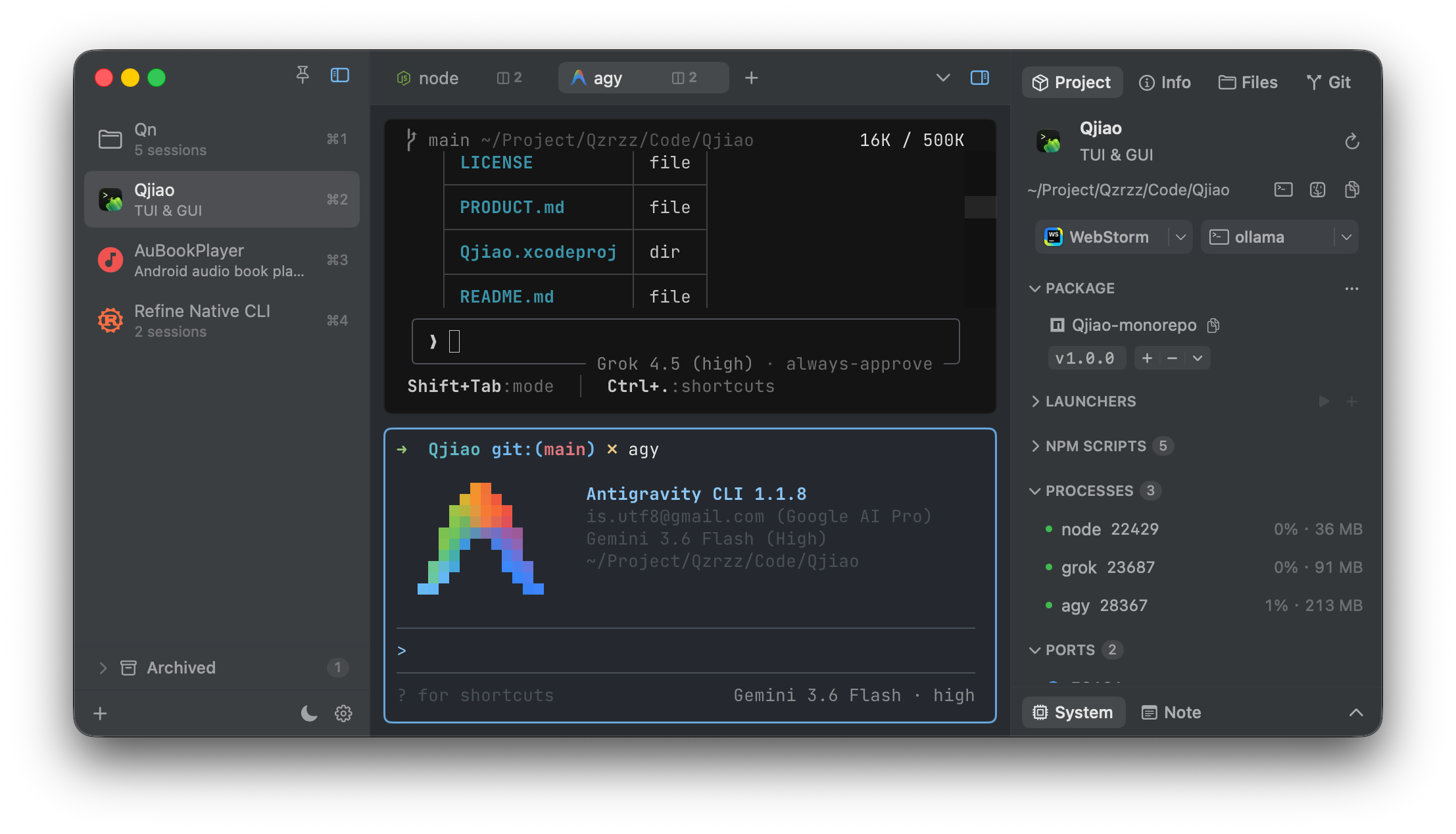Open the Info tab
Viewport: 1456px width, 834px height.
(x=1165, y=82)
